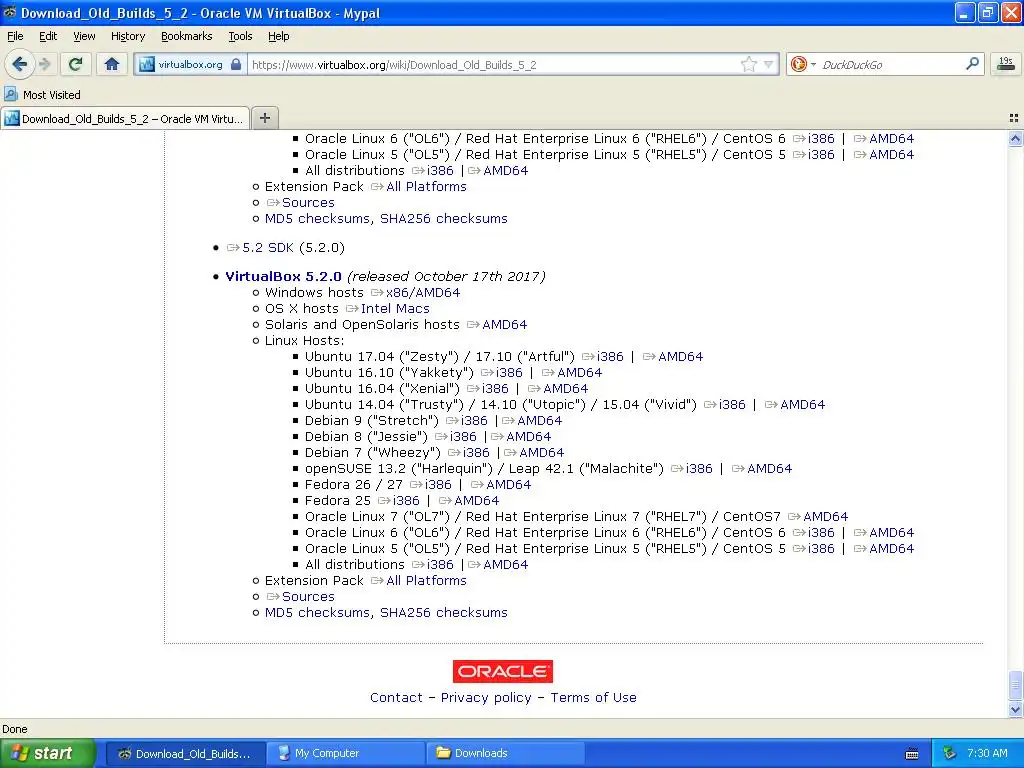Click the on-screen keyboard tray icon
The width and height of the screenshot is (1024, 768).
(x=912, y=754)
